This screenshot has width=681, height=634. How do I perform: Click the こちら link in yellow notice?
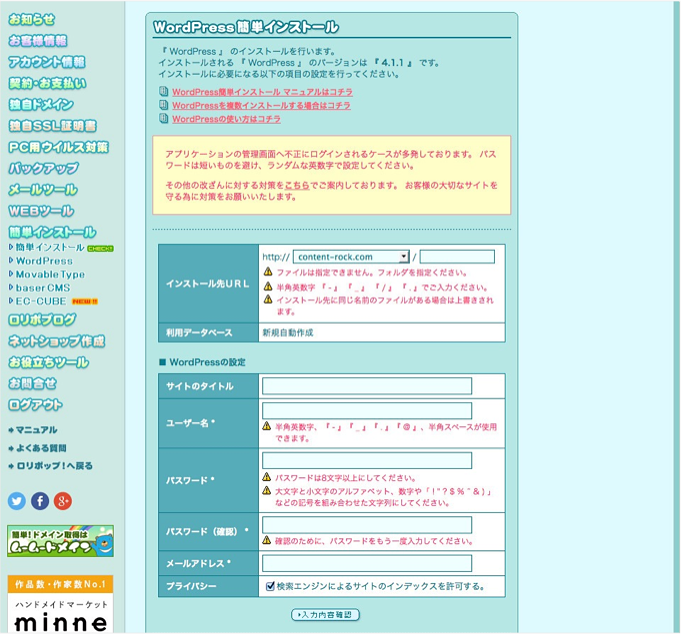coord(297,185)
